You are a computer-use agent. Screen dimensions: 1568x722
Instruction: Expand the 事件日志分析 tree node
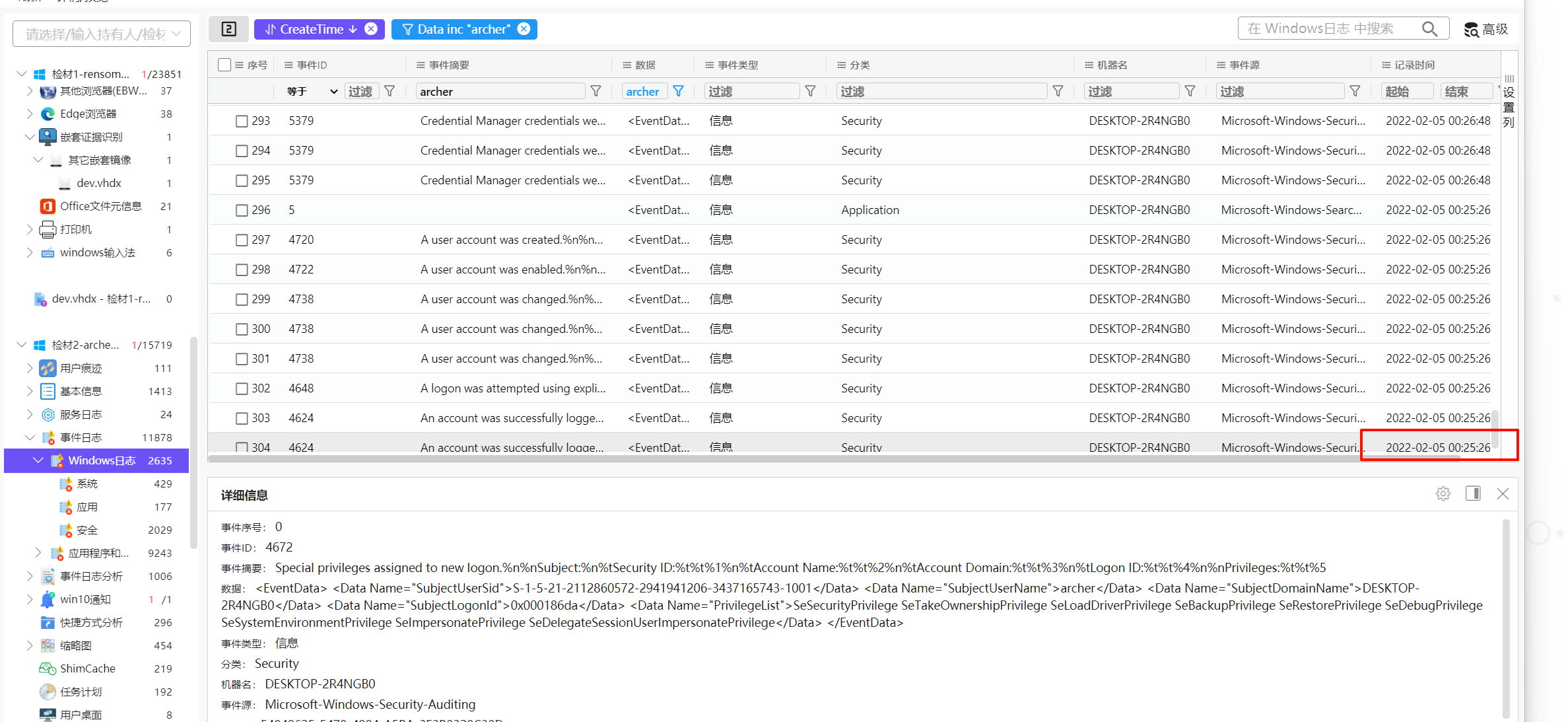coord(30,576)
